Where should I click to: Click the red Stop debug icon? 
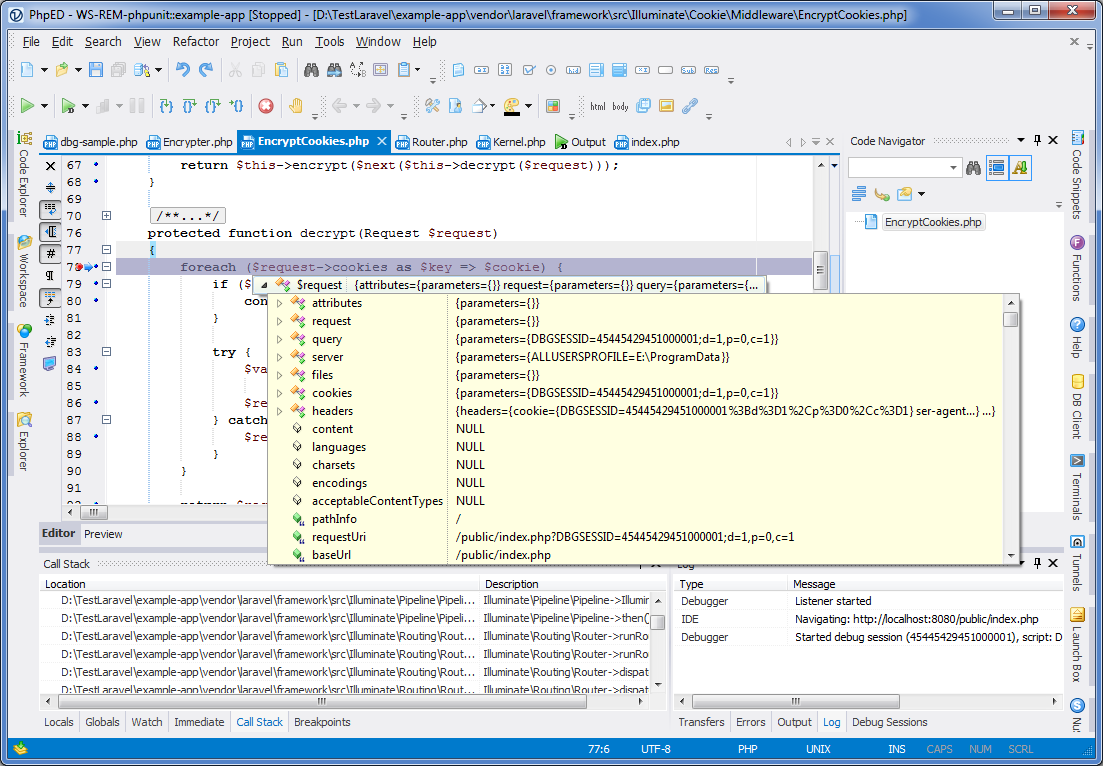click(x=266, y=106)
